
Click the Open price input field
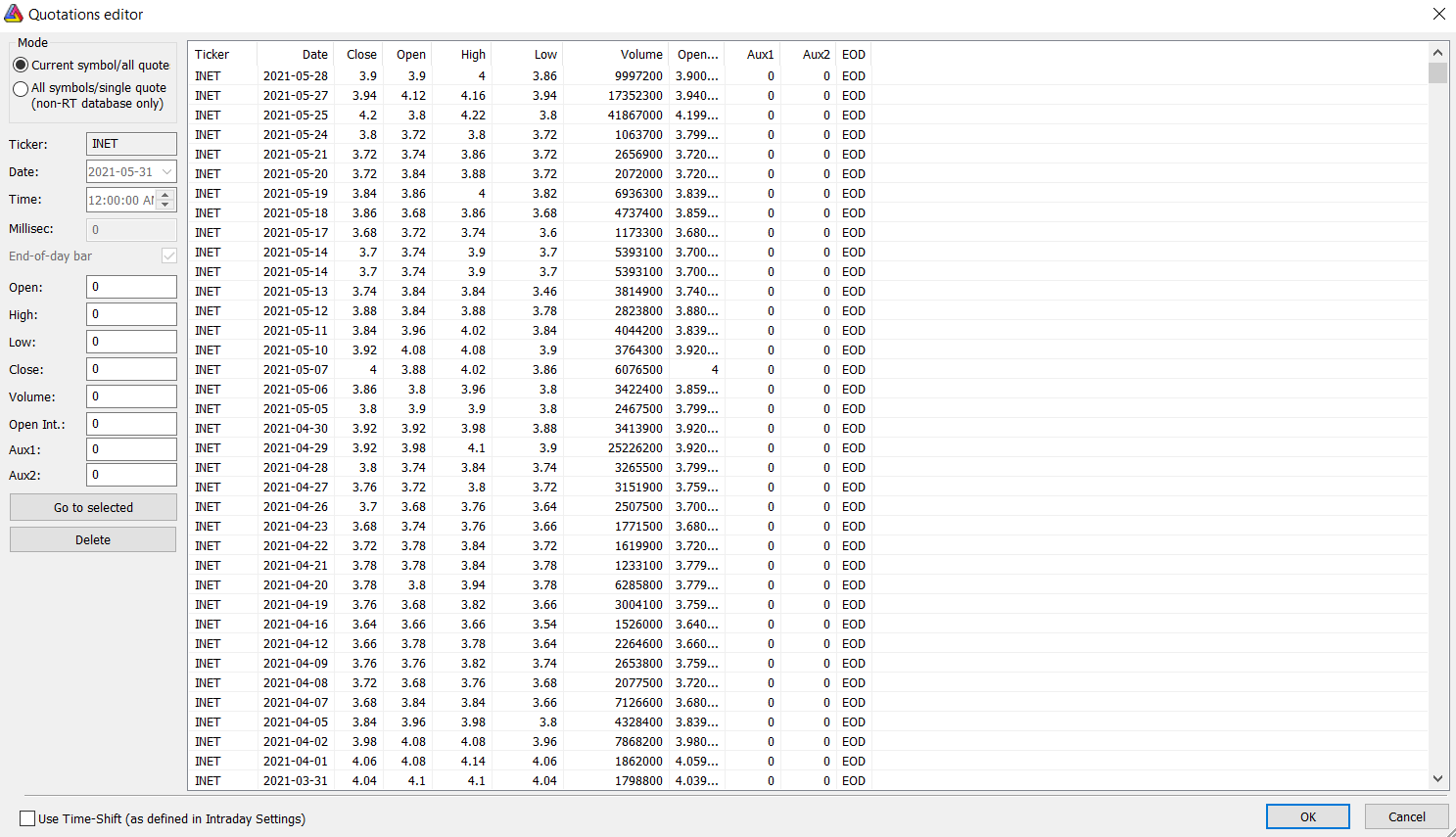point(131,287)
